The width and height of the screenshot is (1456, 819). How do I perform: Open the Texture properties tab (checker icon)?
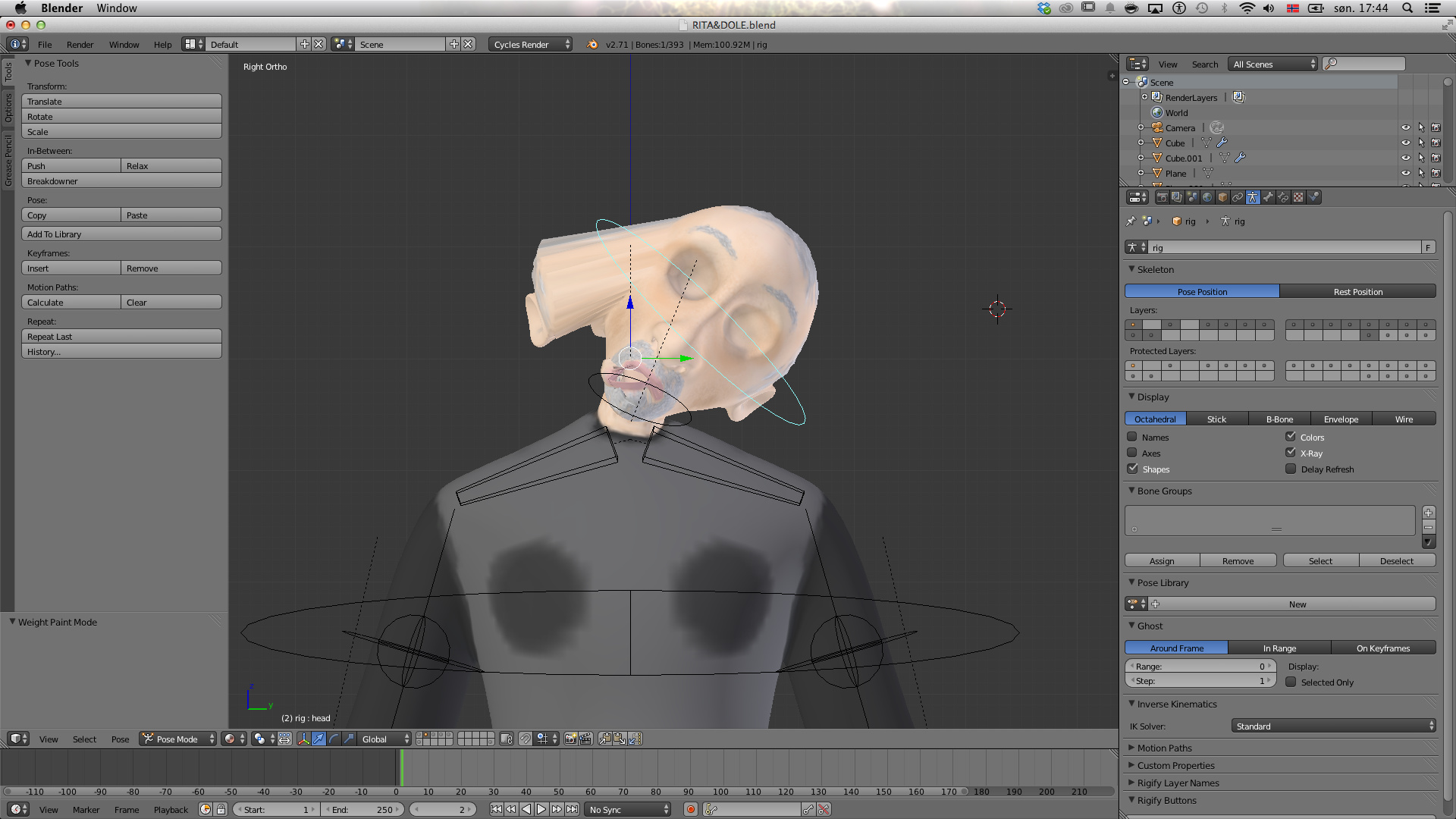(x=1298, y=197)
